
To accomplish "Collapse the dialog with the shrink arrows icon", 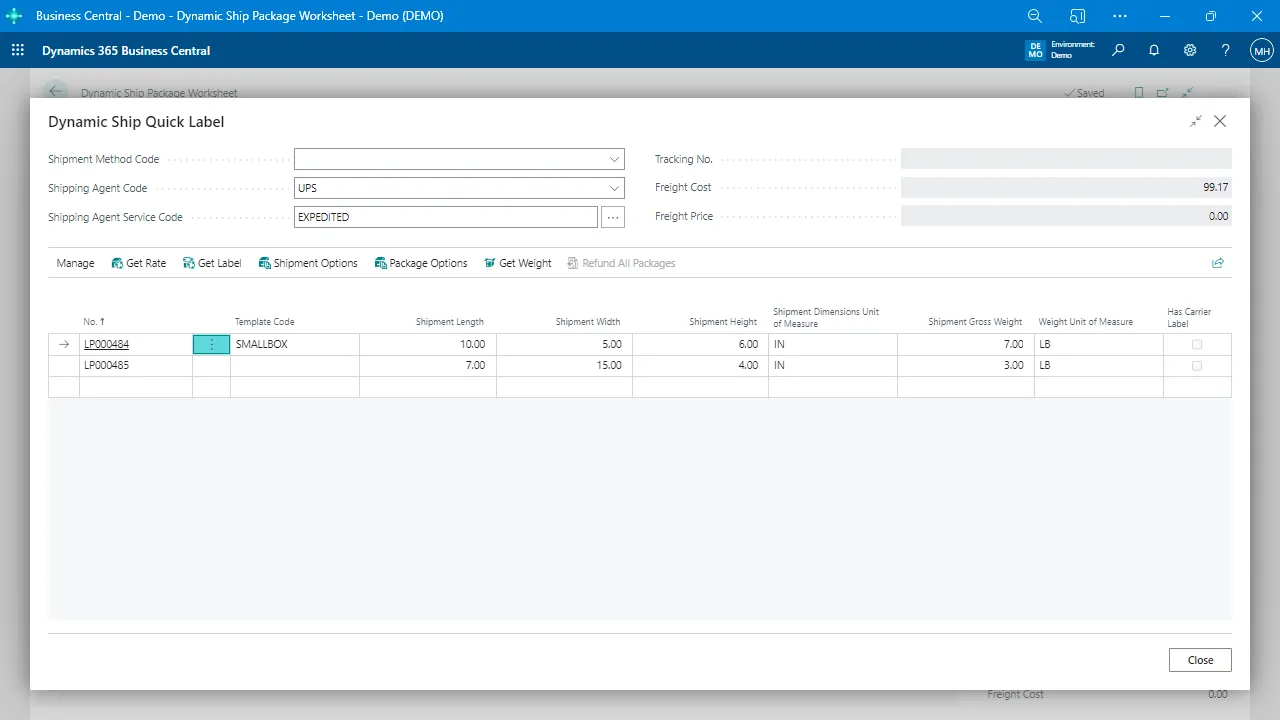I will tap(1196, 121).
